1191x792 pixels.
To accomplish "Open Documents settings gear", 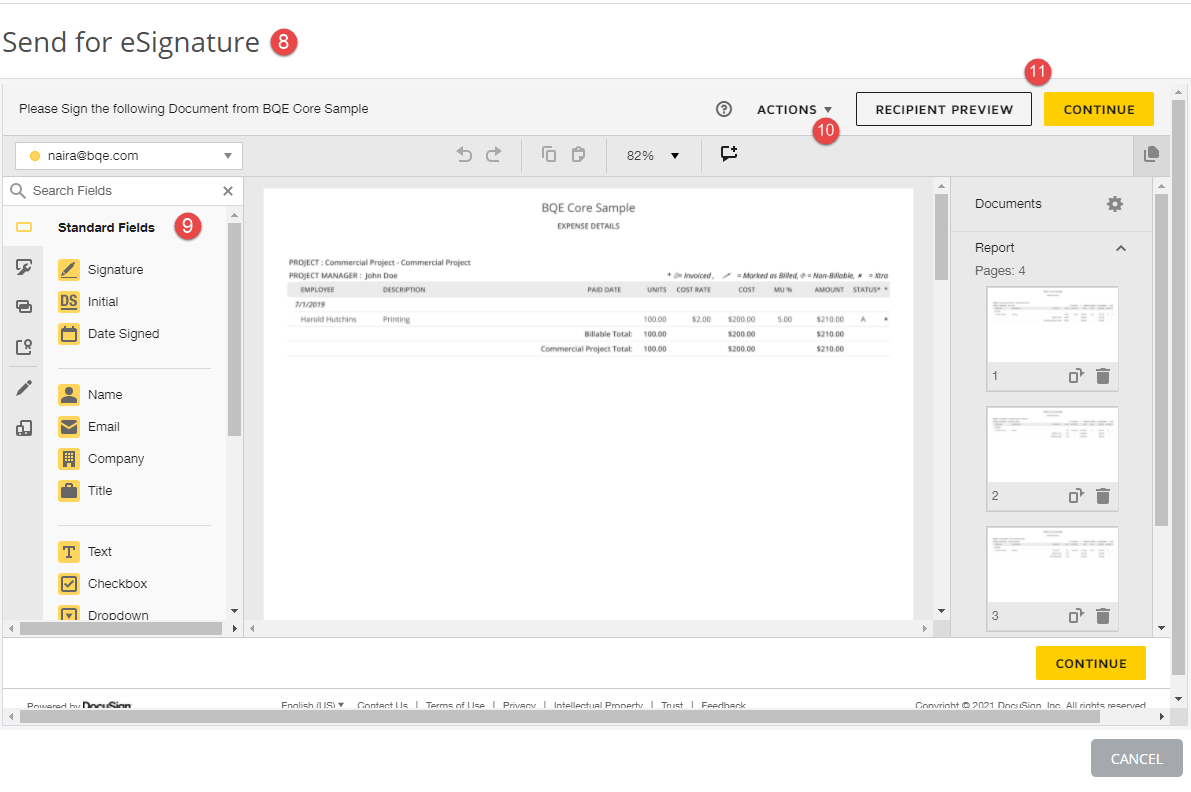I will click(x=1114, y=204).
